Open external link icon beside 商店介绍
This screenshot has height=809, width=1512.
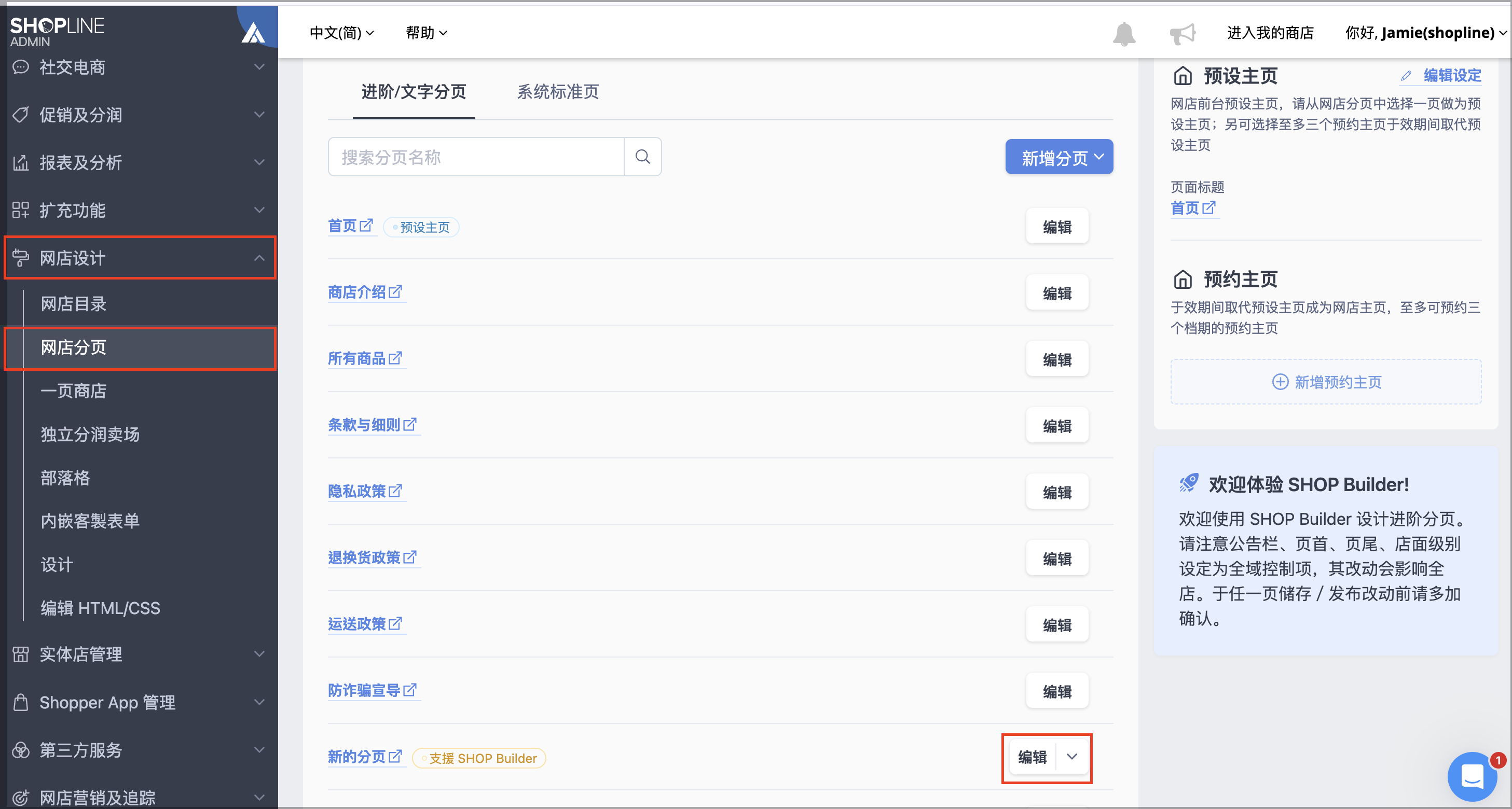395,291
